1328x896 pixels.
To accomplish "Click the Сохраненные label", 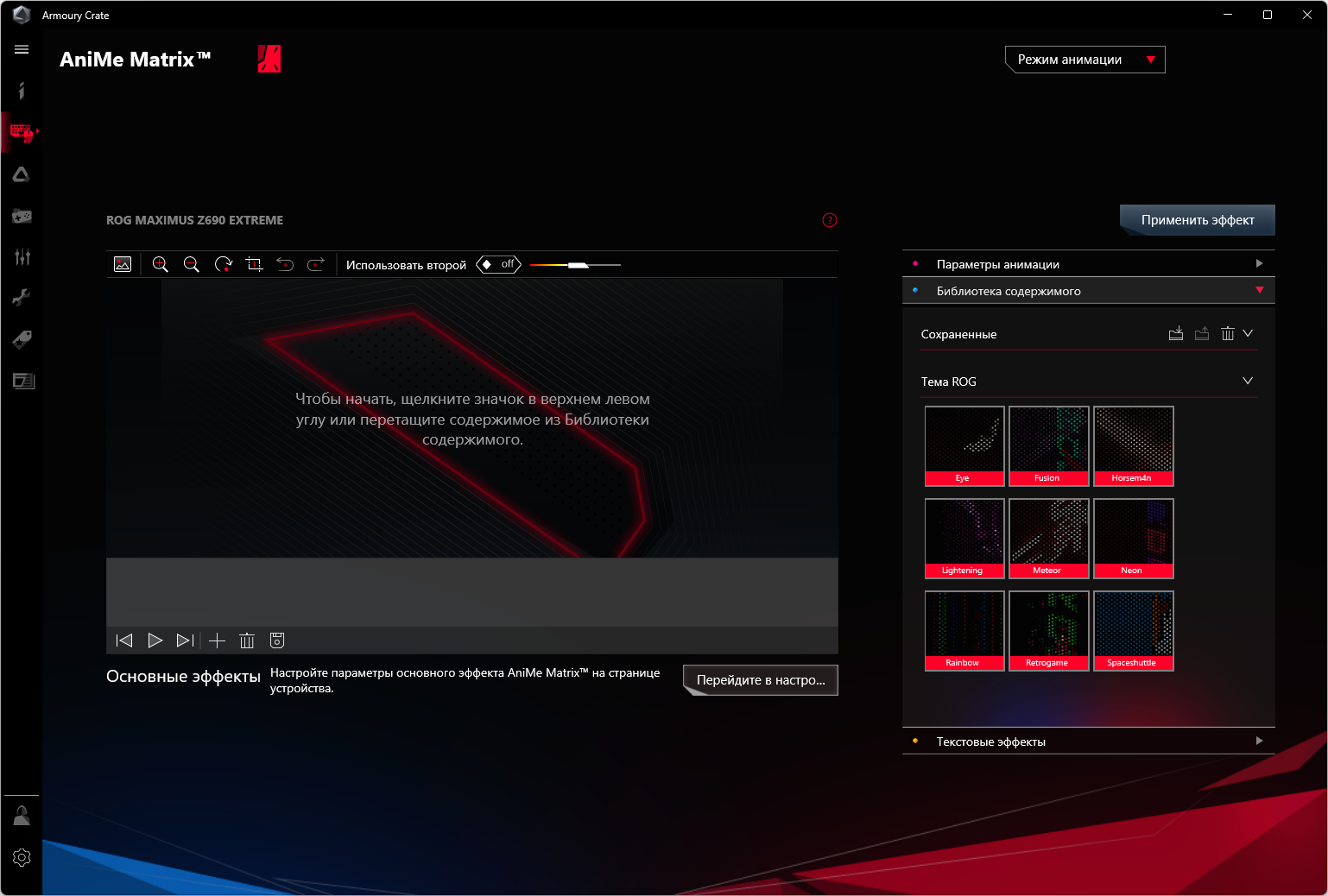I will (958, 334).
